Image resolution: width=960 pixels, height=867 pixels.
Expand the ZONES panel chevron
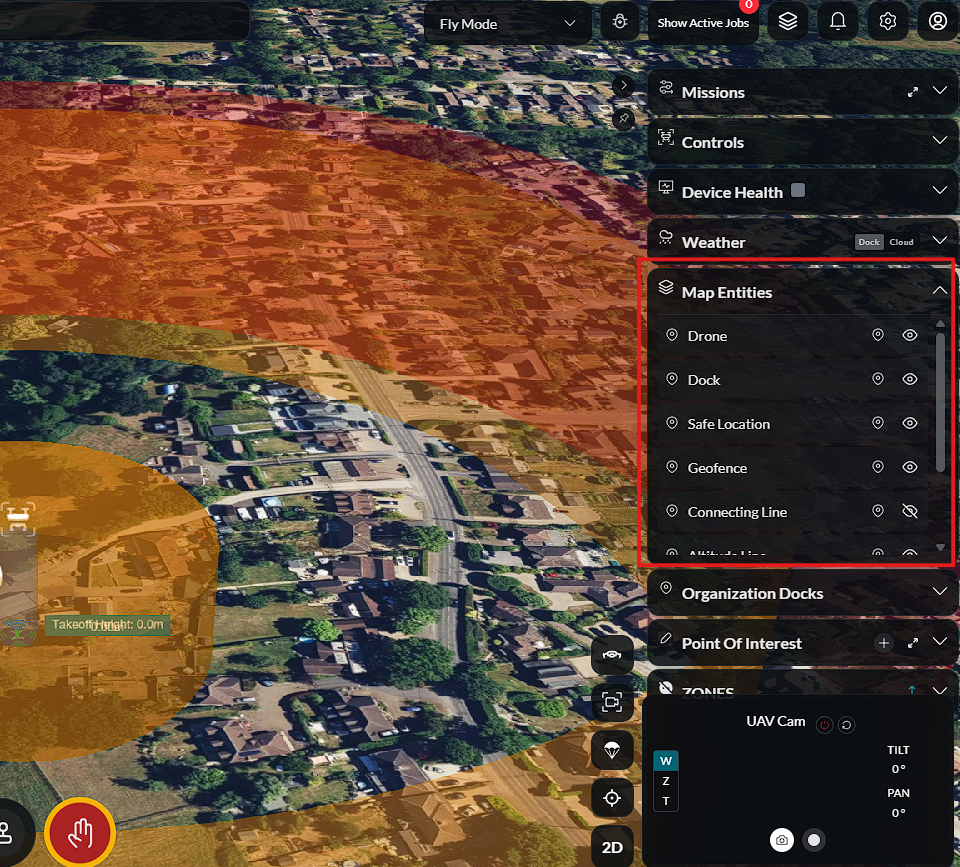[939, 691]
